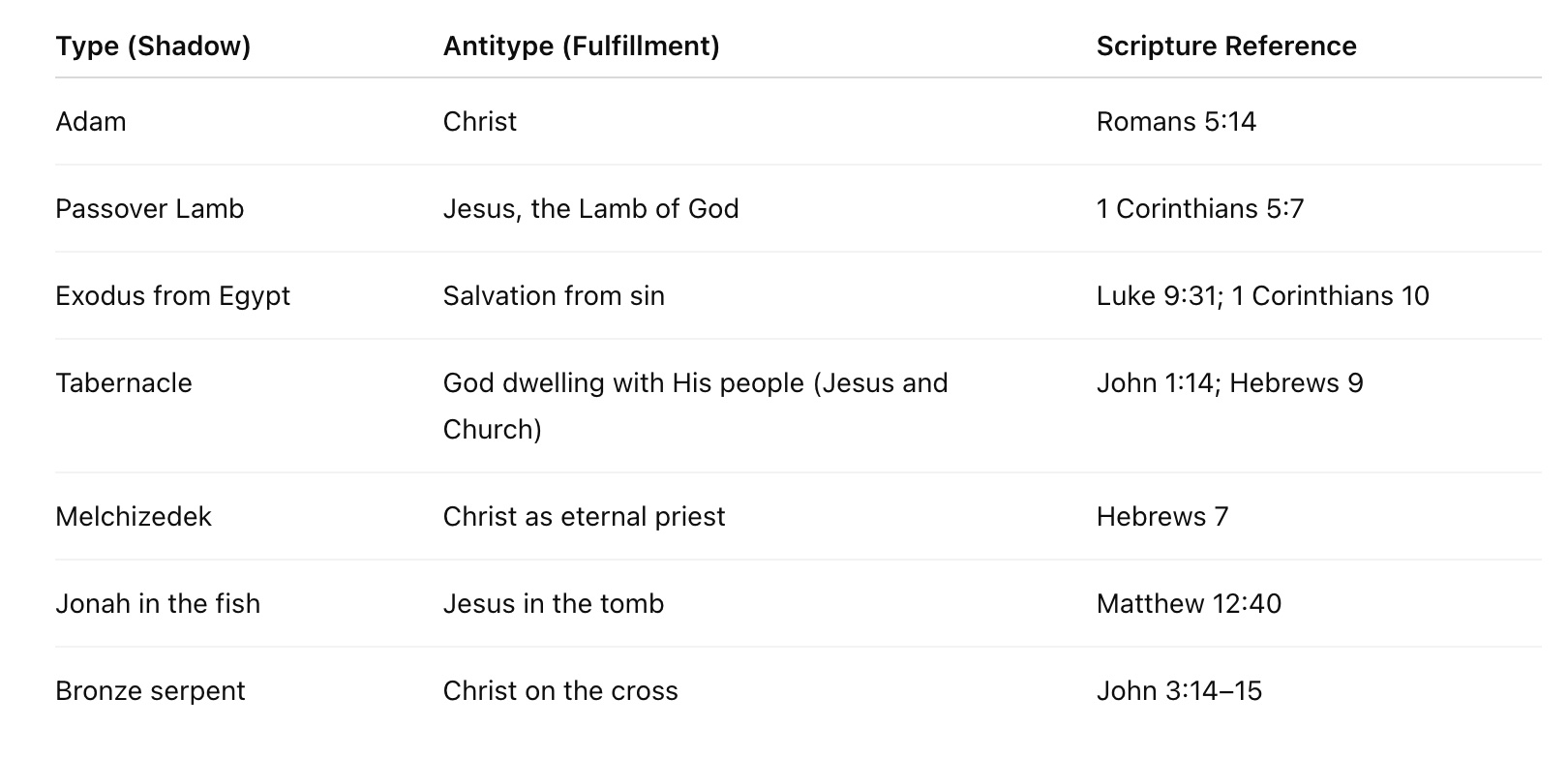Select the "Exodus from Egypt" cell

[x=172, y=296]
